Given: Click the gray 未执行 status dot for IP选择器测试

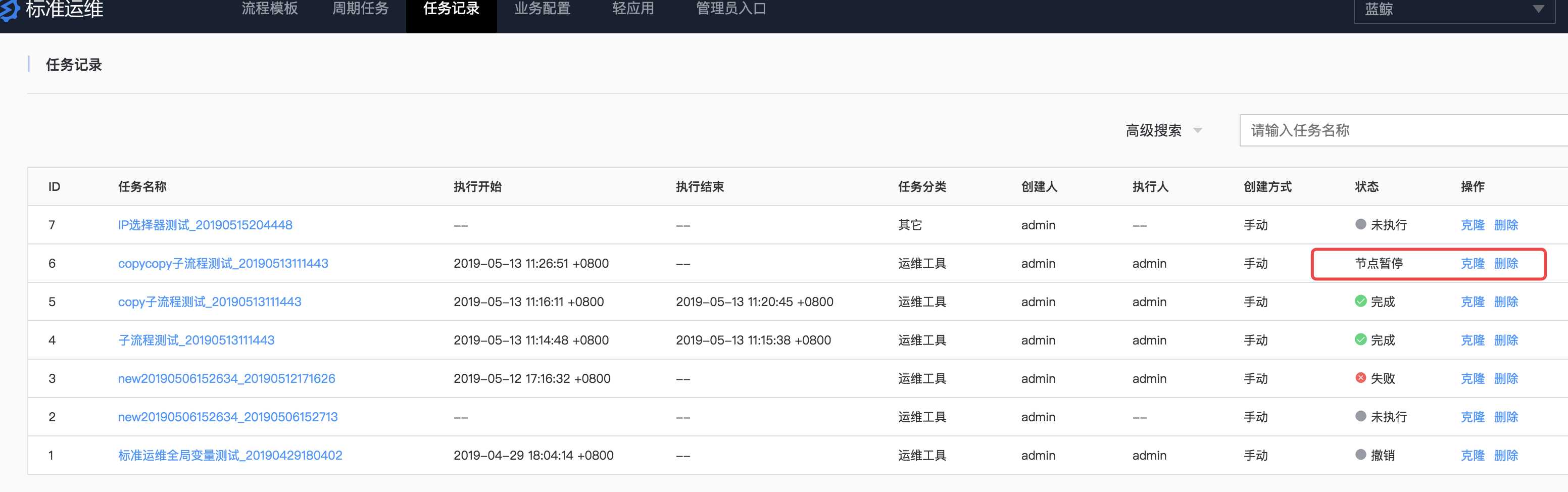Looking at the screenshot, I should tap(1361, 225).
